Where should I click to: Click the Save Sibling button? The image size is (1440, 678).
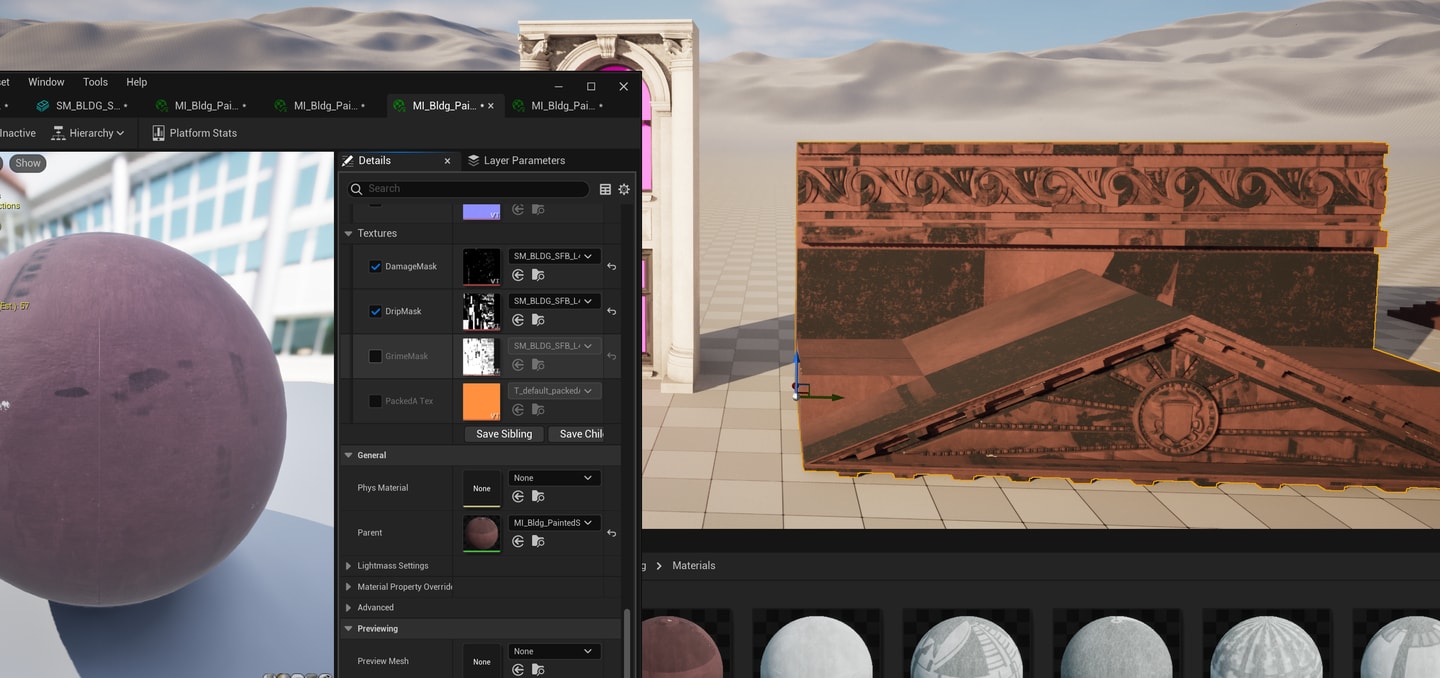504,434
